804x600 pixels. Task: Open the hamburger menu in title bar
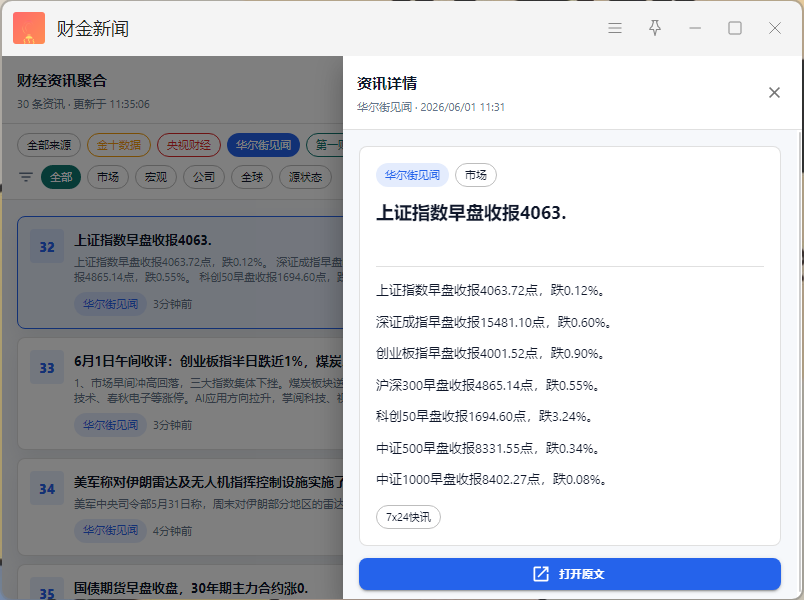pyautogui.click(x=615, y=28)
